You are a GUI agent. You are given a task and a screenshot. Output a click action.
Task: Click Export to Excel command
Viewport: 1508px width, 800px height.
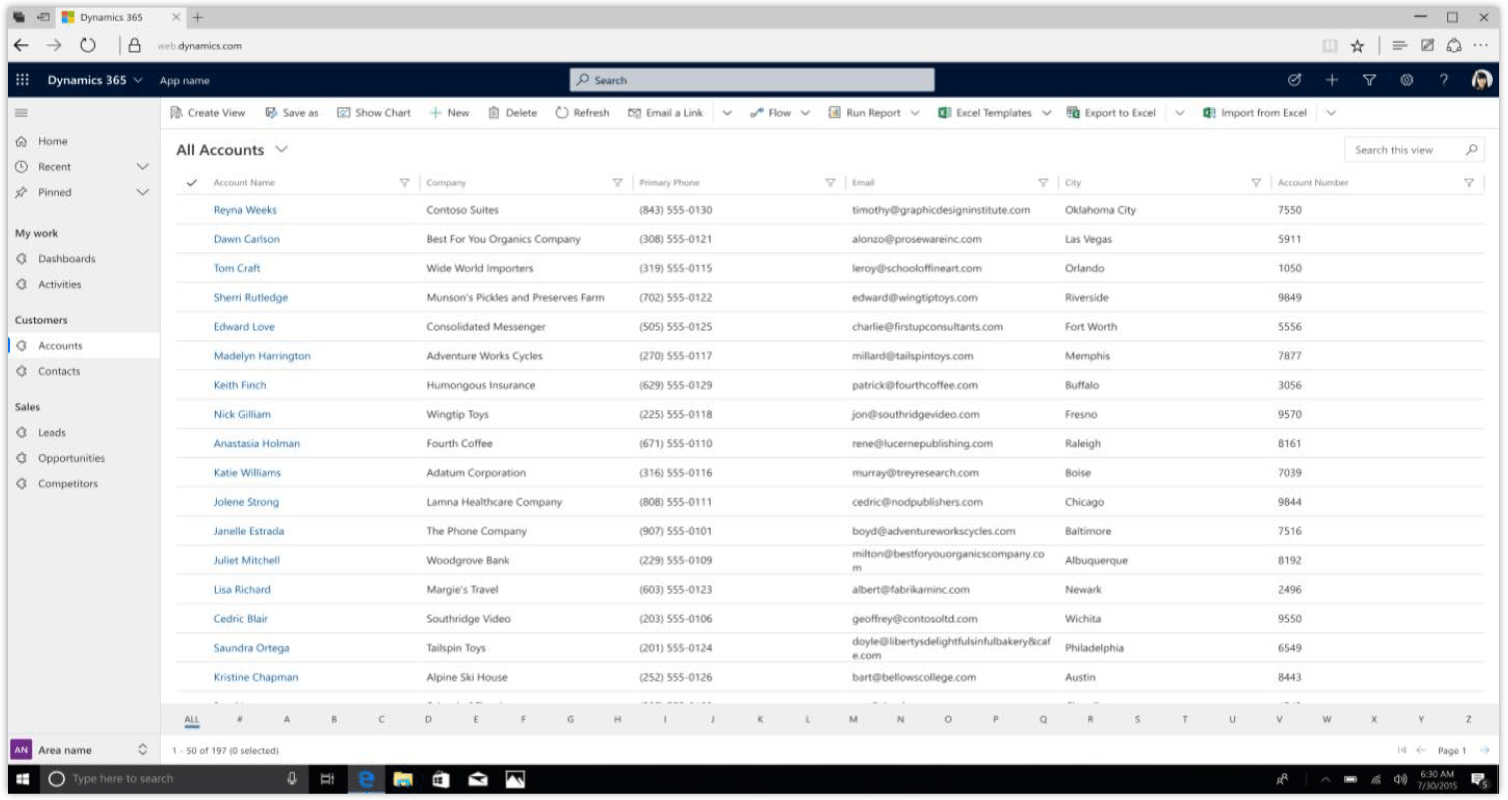[x=1111, y=113]
